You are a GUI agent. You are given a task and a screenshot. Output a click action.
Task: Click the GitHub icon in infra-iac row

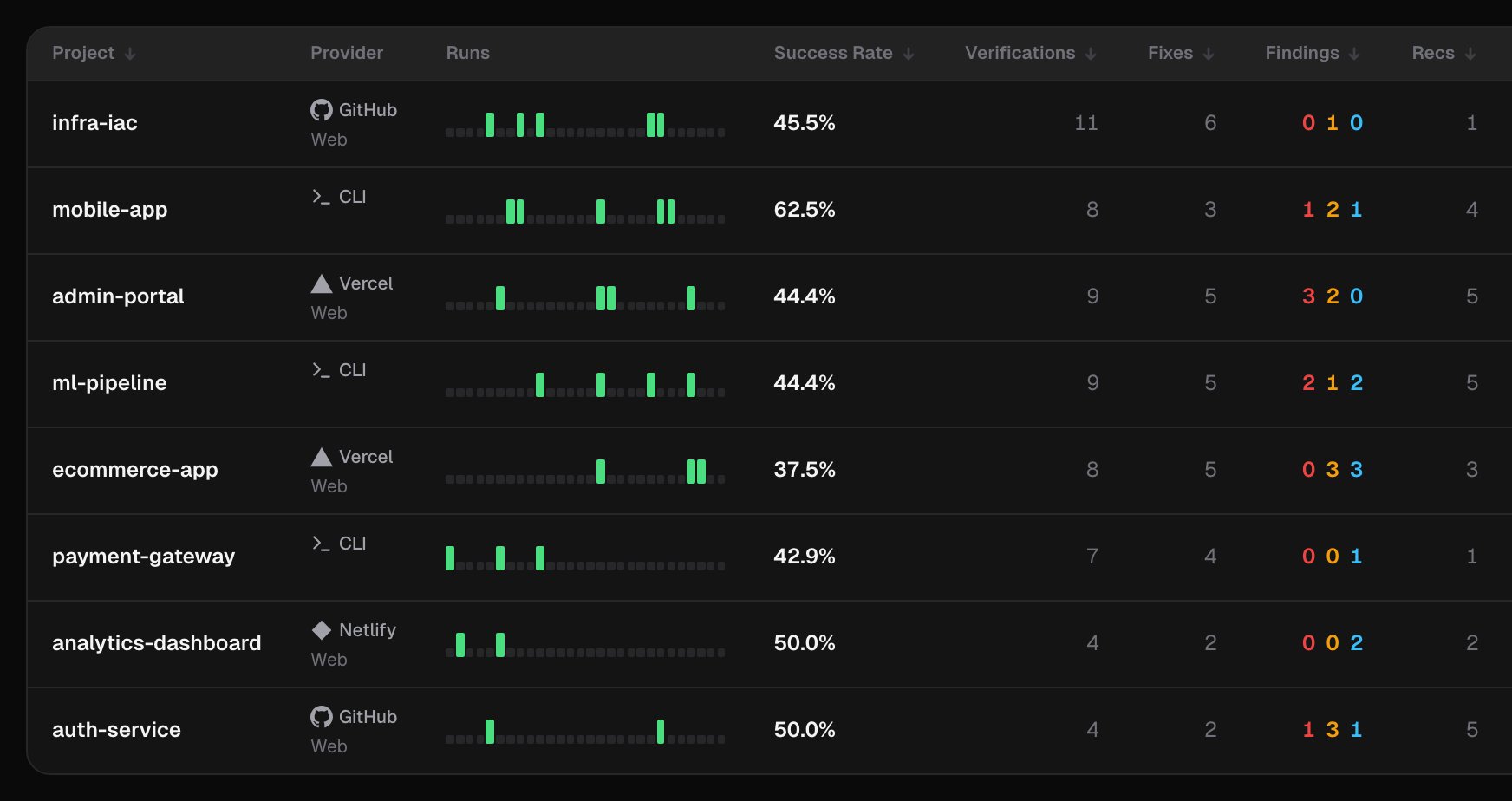point(322,110)
